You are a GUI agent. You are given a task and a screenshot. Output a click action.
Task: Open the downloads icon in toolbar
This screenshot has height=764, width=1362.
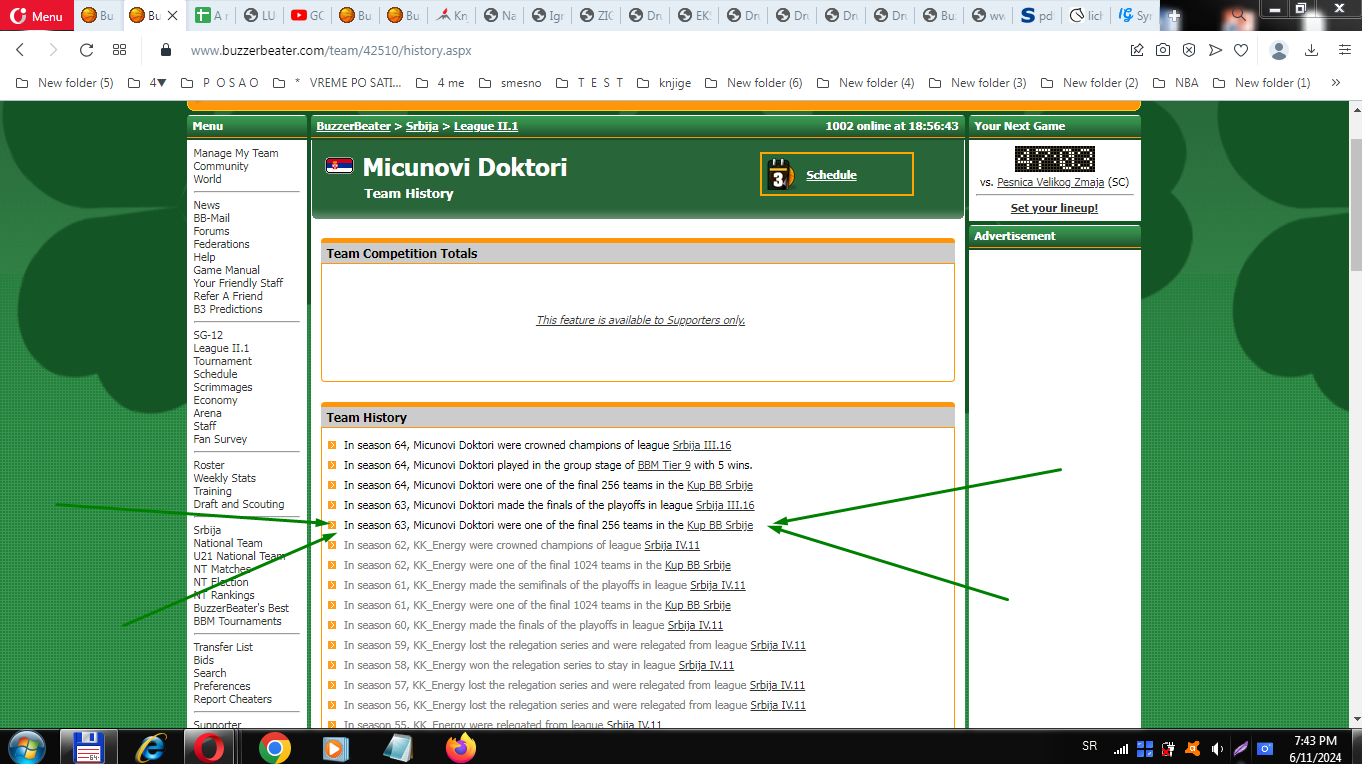pyautogui.click(x=1311, y=50)
